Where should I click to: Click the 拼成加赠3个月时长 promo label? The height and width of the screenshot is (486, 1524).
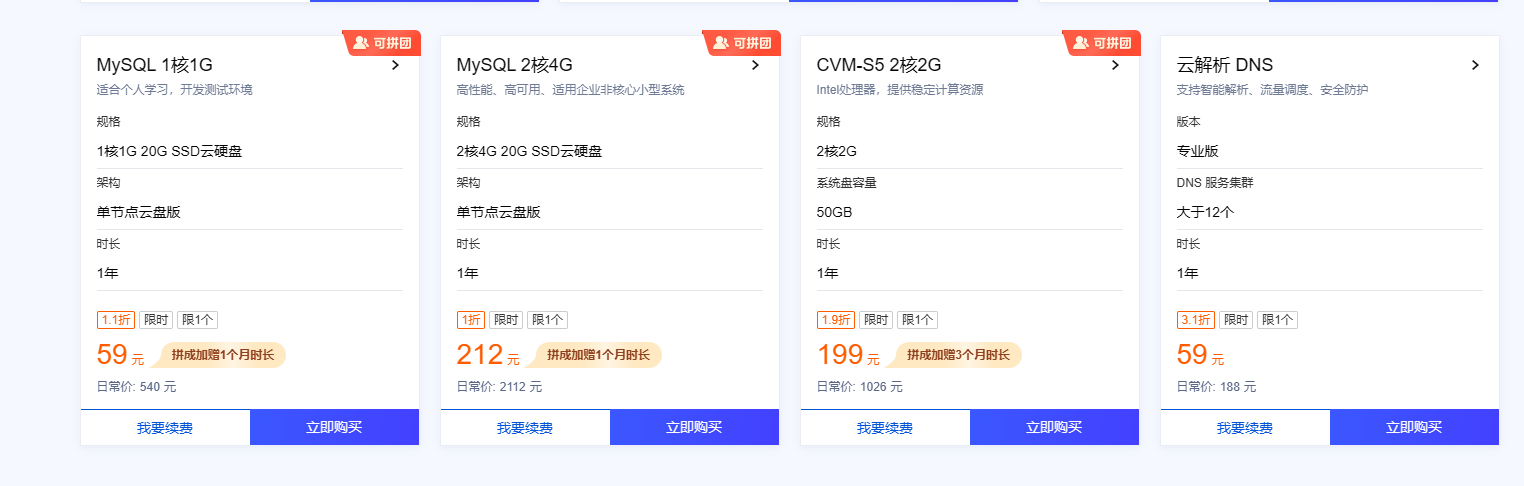pos(958,355)
